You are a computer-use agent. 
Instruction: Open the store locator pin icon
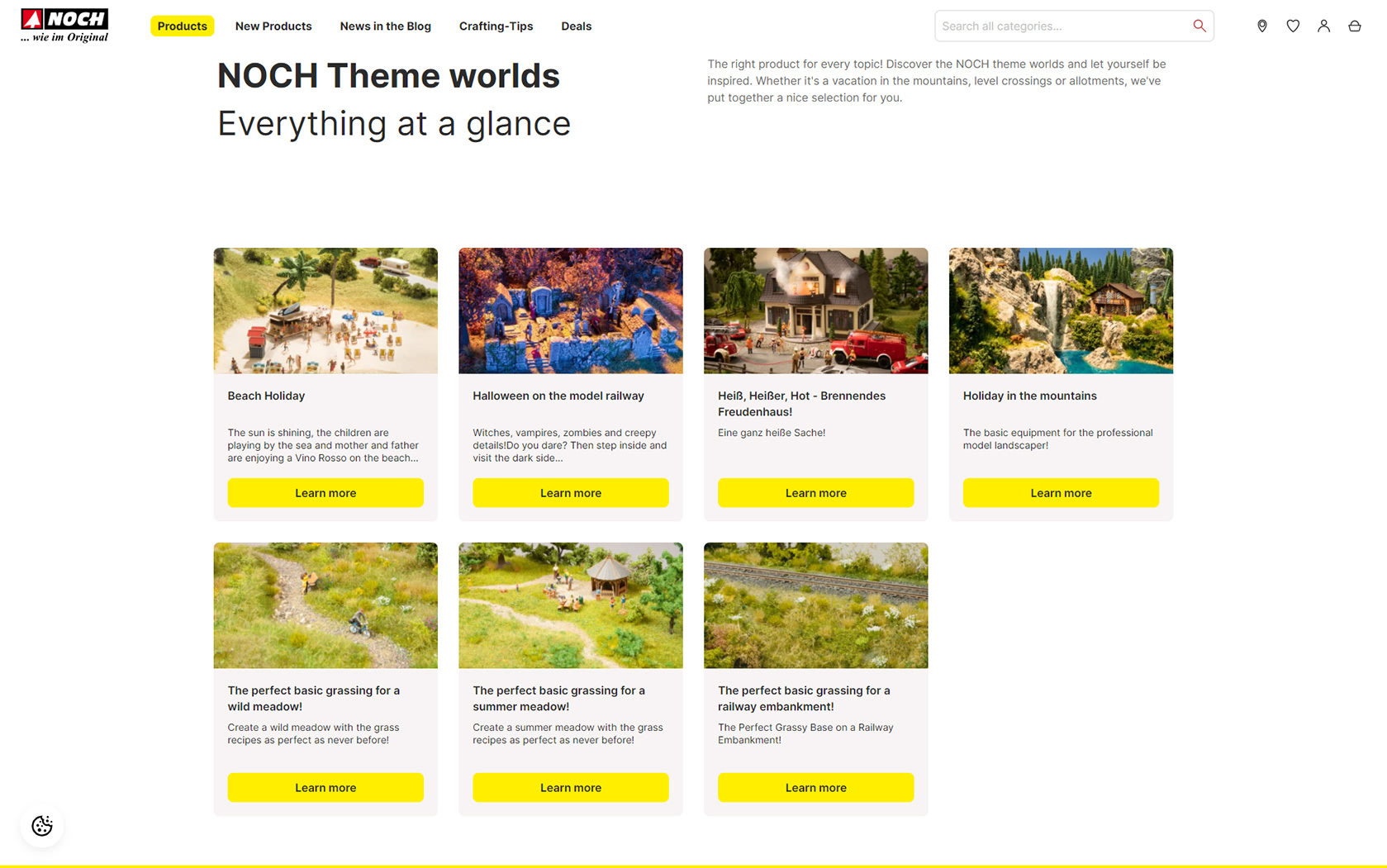(1262, 26)
